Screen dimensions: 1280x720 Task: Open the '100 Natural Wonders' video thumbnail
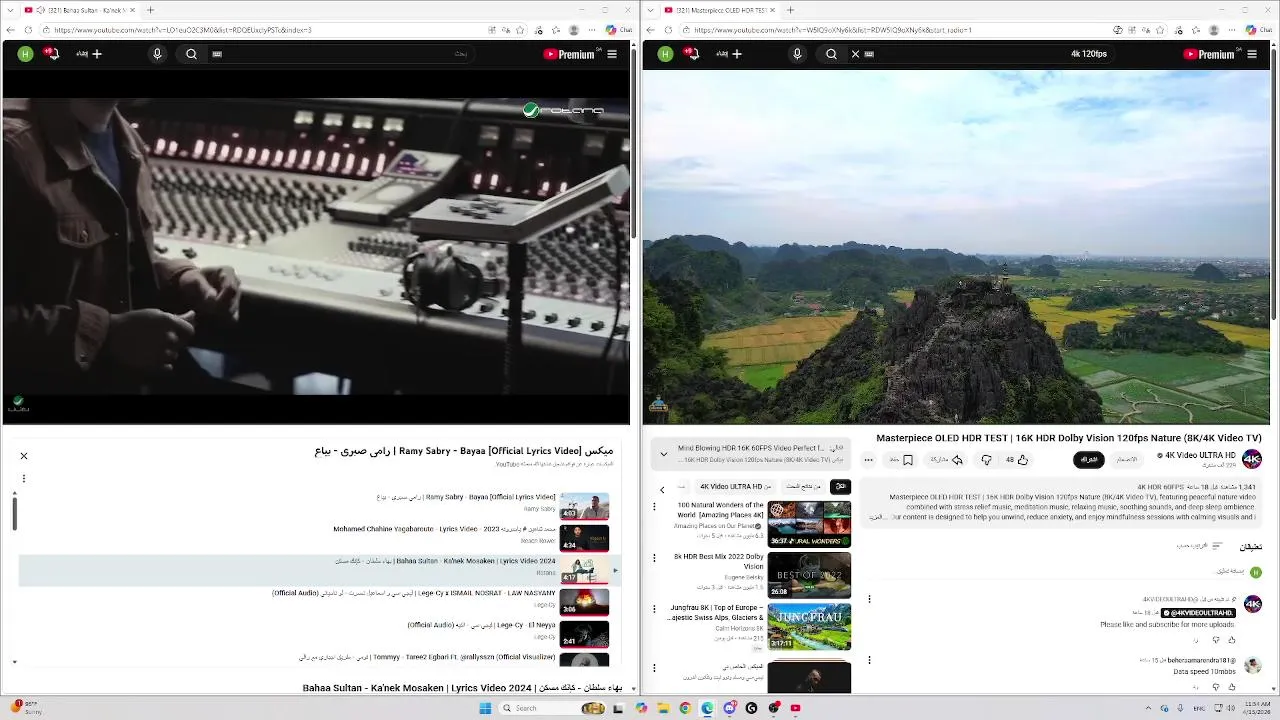point(809,524)
